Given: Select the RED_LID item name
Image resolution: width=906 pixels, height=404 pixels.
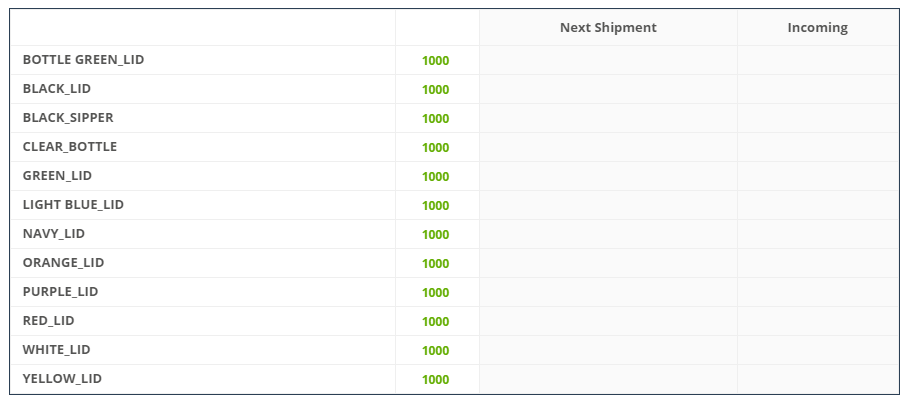Looking at the screenshot, I should [49, 320].
